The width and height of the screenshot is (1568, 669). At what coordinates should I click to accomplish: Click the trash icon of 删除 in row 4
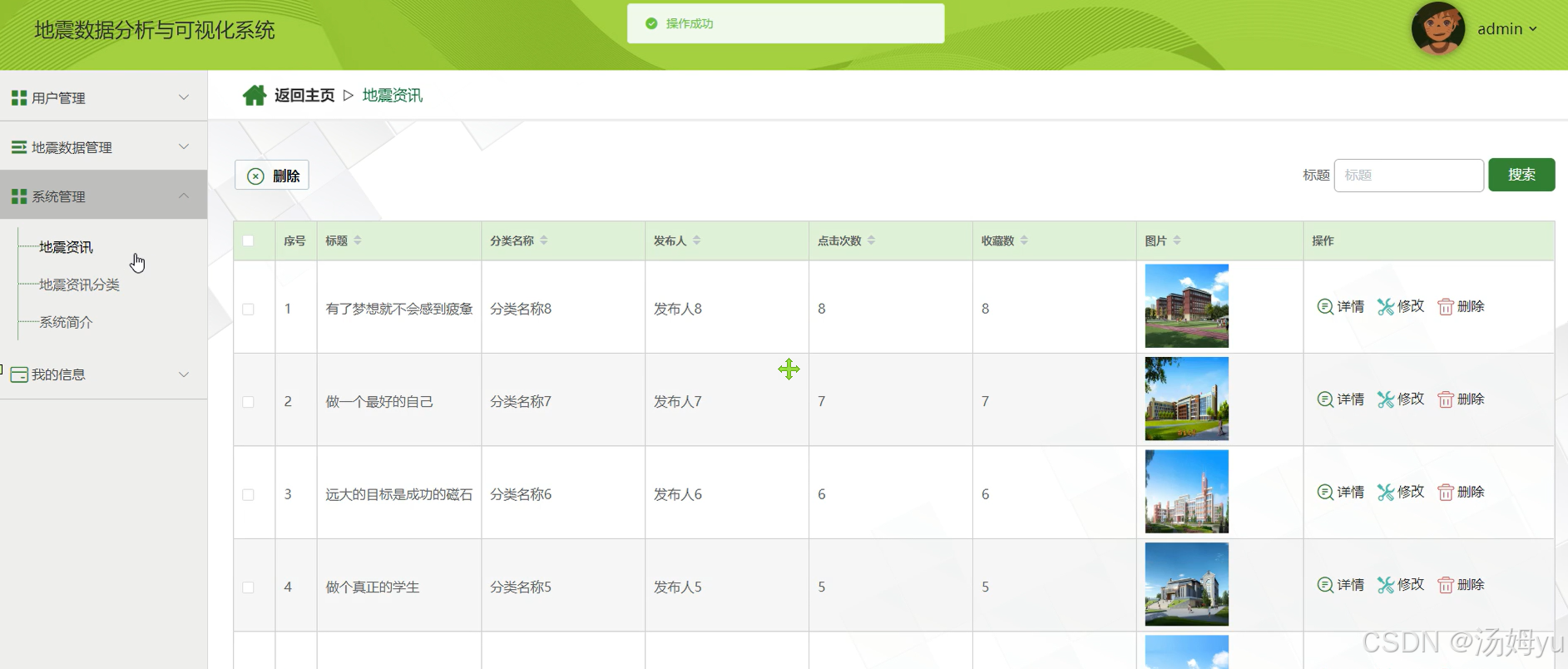(x=1446, y=585)
